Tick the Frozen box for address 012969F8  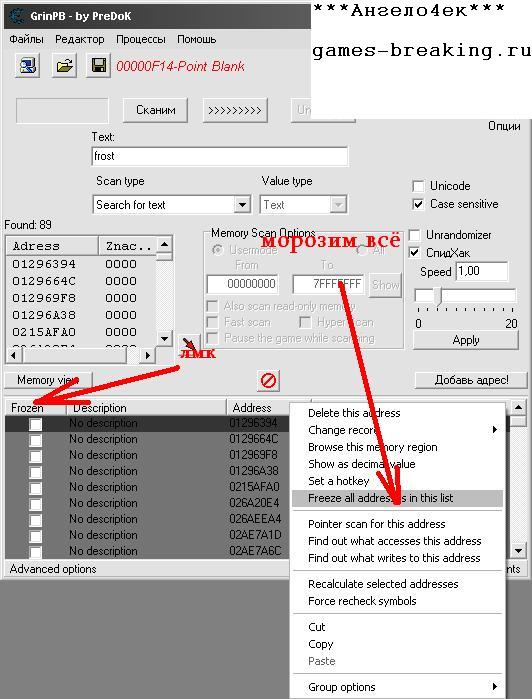[35, 456]
